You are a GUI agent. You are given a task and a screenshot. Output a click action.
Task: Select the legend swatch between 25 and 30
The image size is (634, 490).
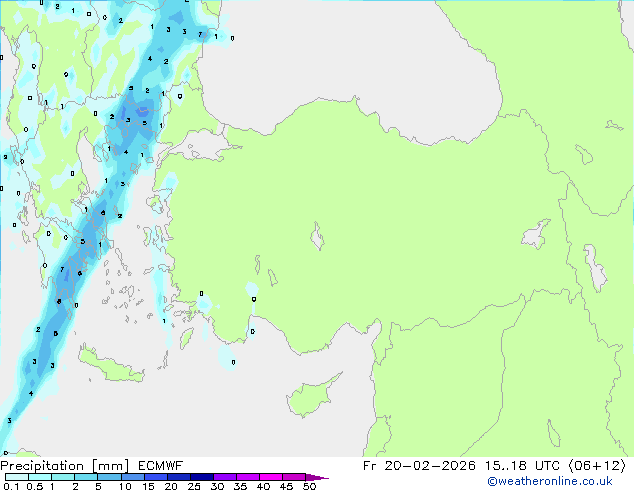click(202, 477)
